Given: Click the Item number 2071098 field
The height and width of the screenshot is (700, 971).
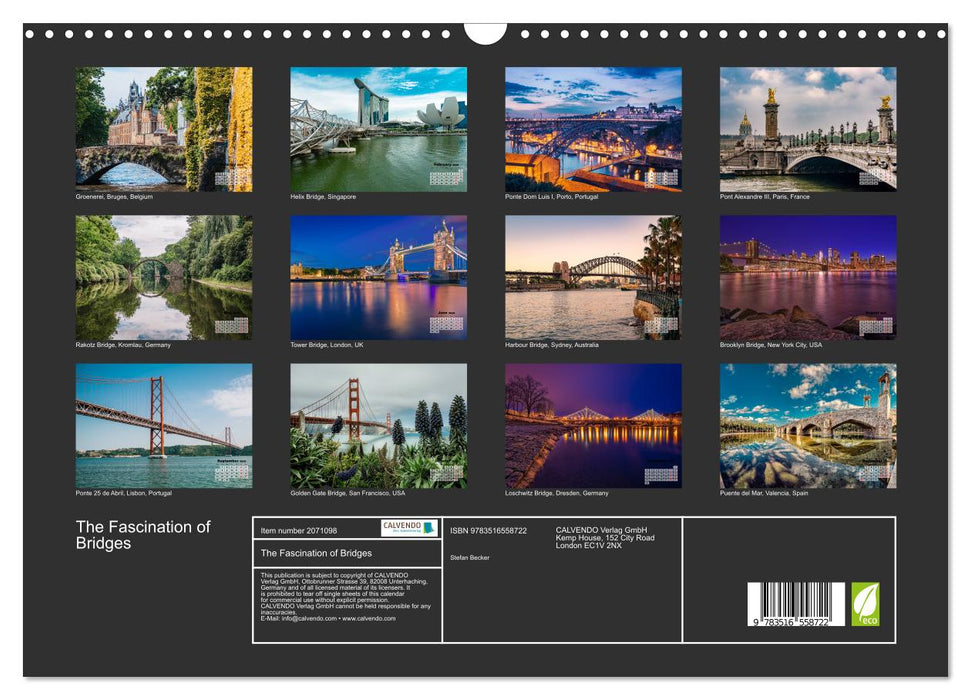Looking at the screenshot, I should [299, 530].
